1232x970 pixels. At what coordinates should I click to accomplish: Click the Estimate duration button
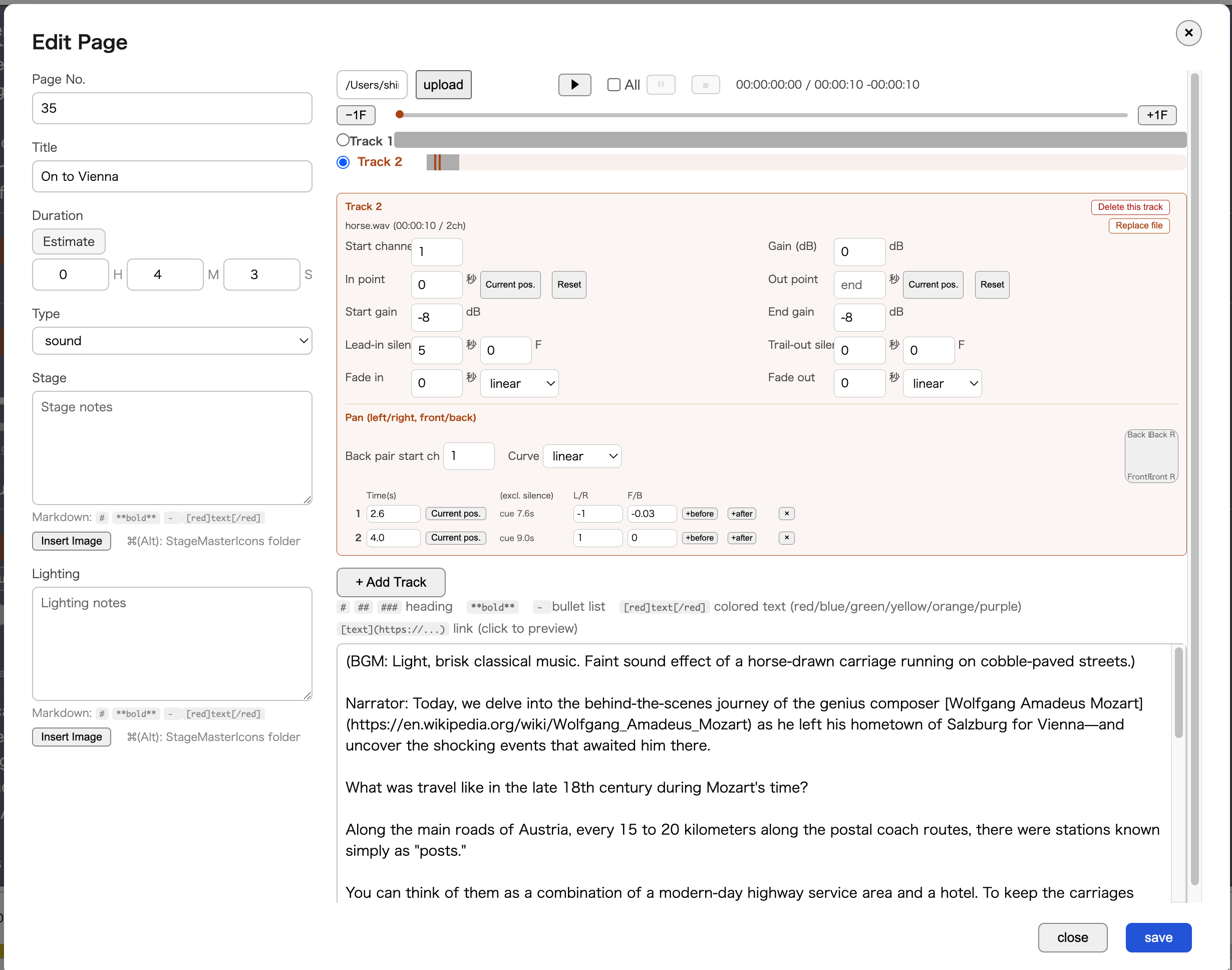[69, 241]
